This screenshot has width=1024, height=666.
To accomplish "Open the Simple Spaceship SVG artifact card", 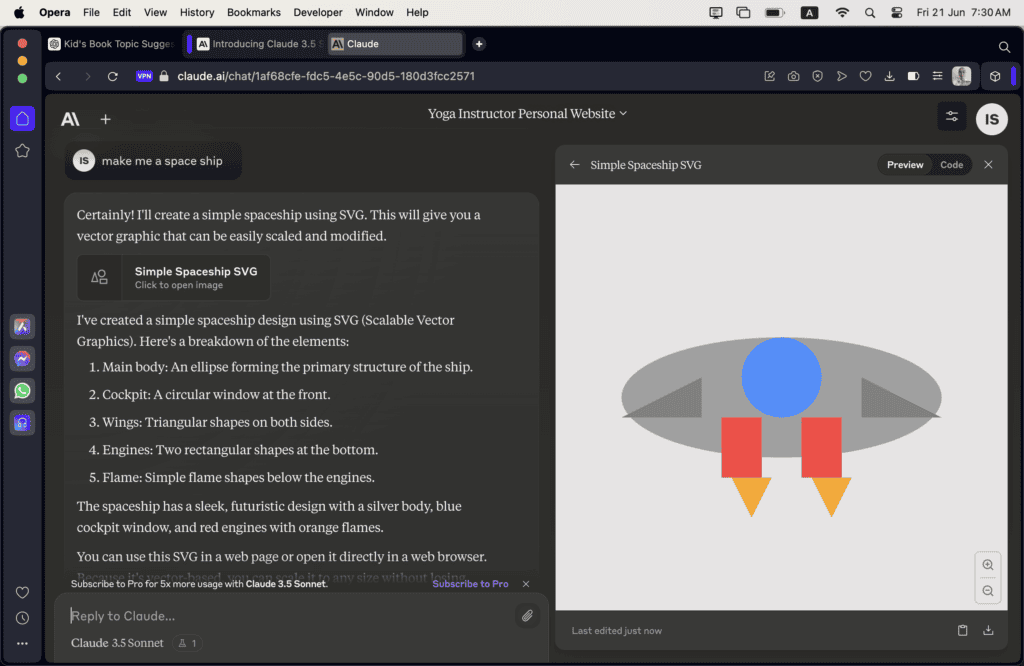I will (174, 278).
